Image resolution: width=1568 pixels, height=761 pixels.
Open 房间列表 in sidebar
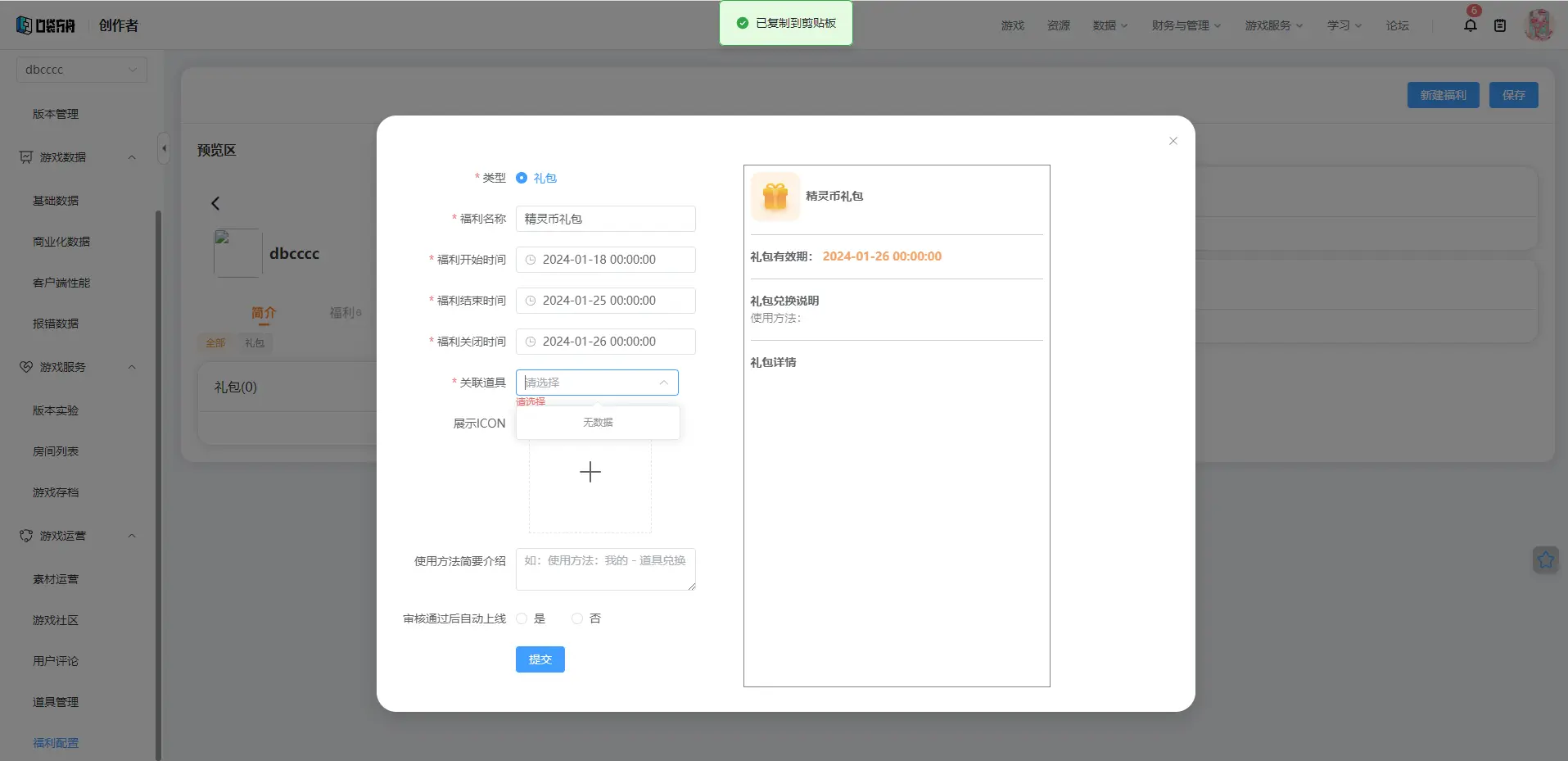(56, 451)
